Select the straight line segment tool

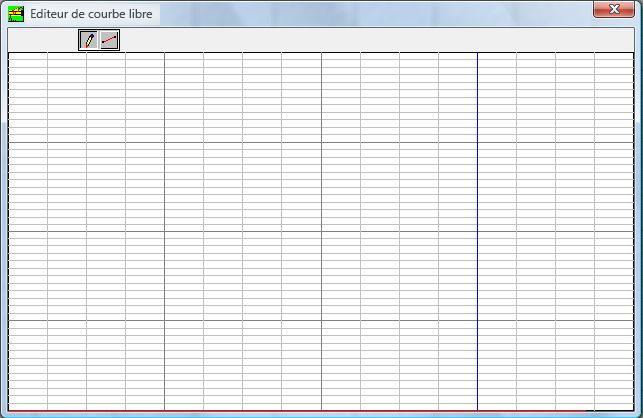[109, 40]
